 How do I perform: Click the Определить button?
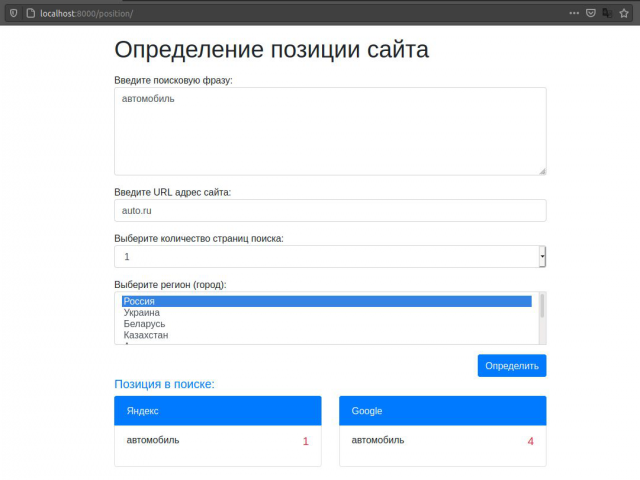coord(512,366)
